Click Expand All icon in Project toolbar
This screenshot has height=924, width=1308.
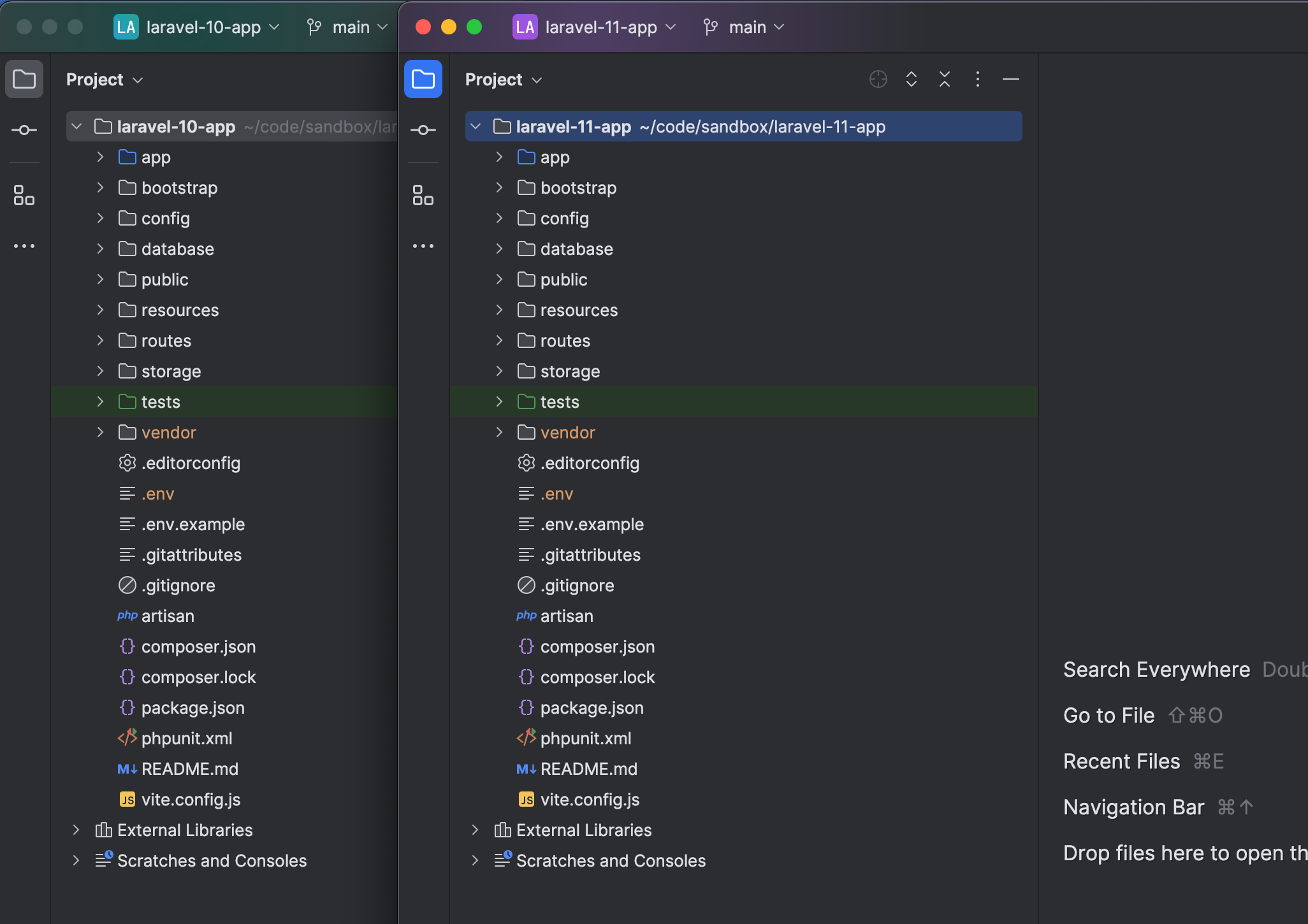pyautogui.click(x=912, y=79)
